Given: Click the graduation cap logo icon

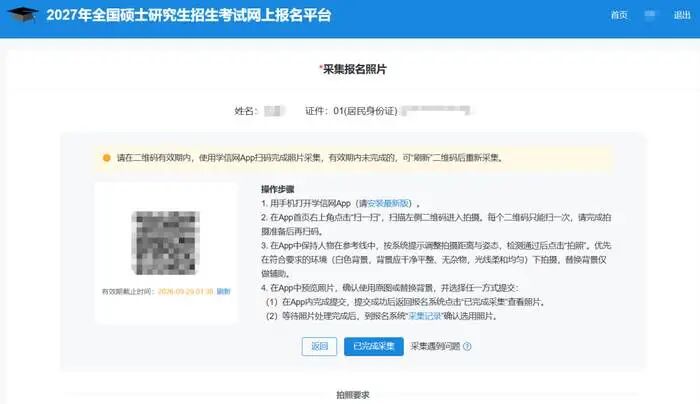Looking at the screenshot, I should 23,15.
